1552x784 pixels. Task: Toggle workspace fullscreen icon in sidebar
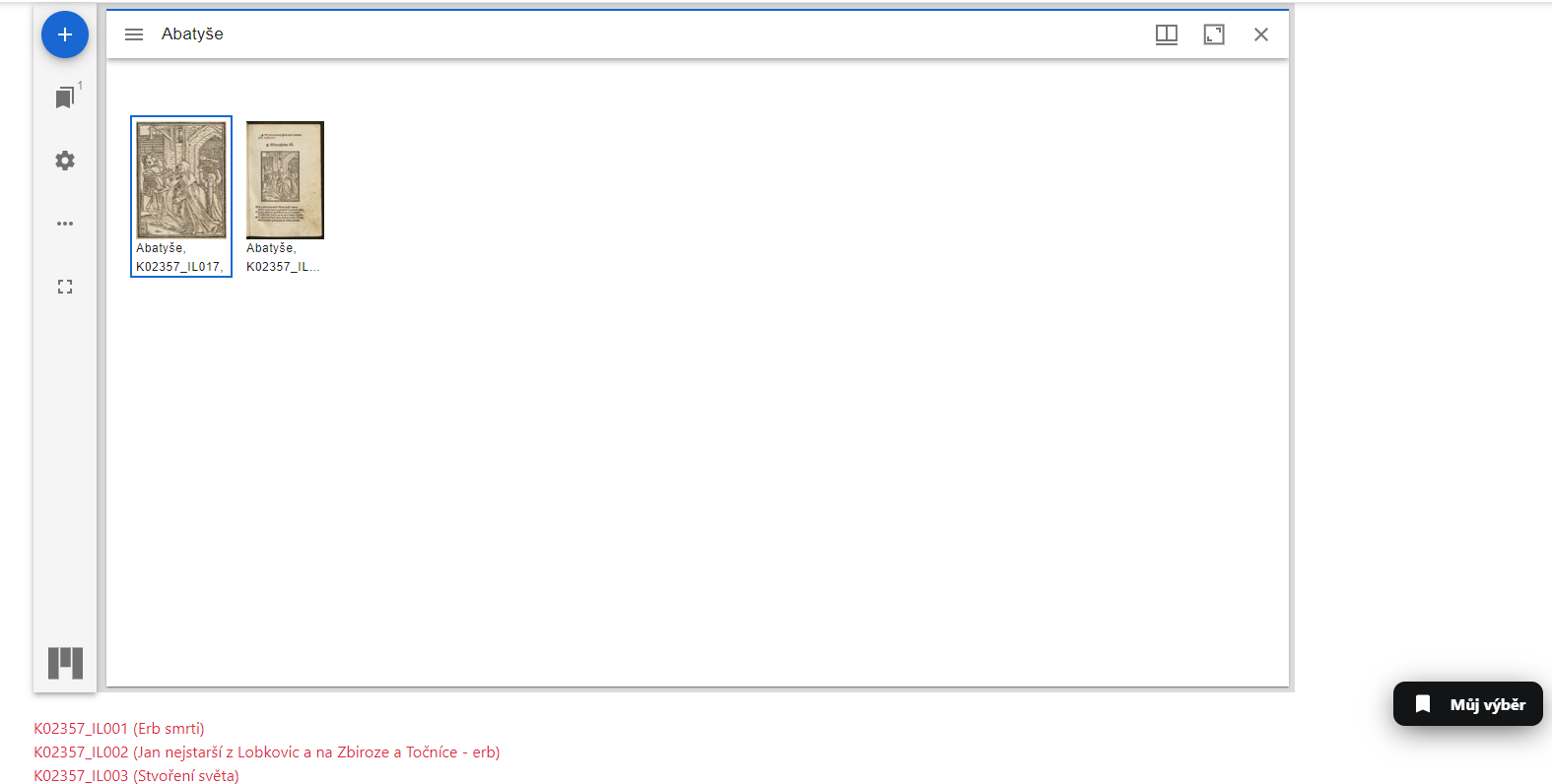click(x=65, y=287)
